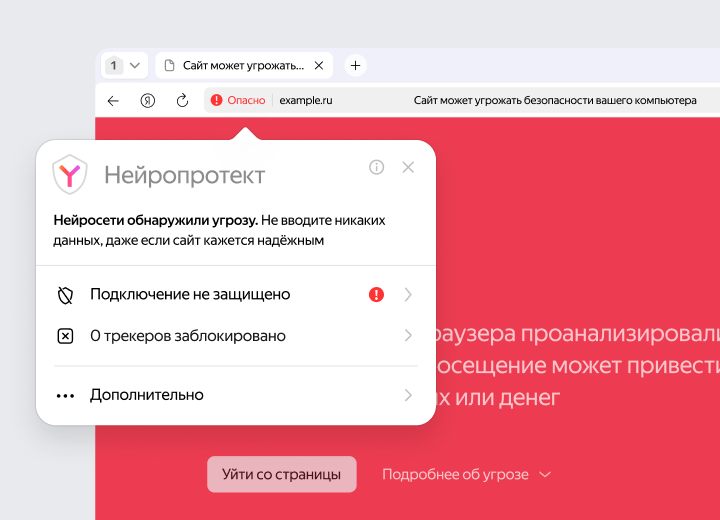
Task: Click page title text in the address bar
Action: click(555, 100)
